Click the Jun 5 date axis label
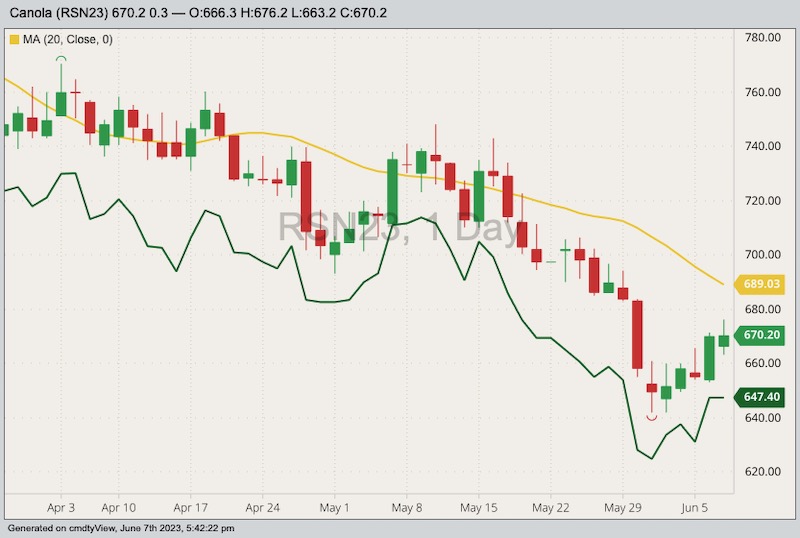 pos(694,508)
